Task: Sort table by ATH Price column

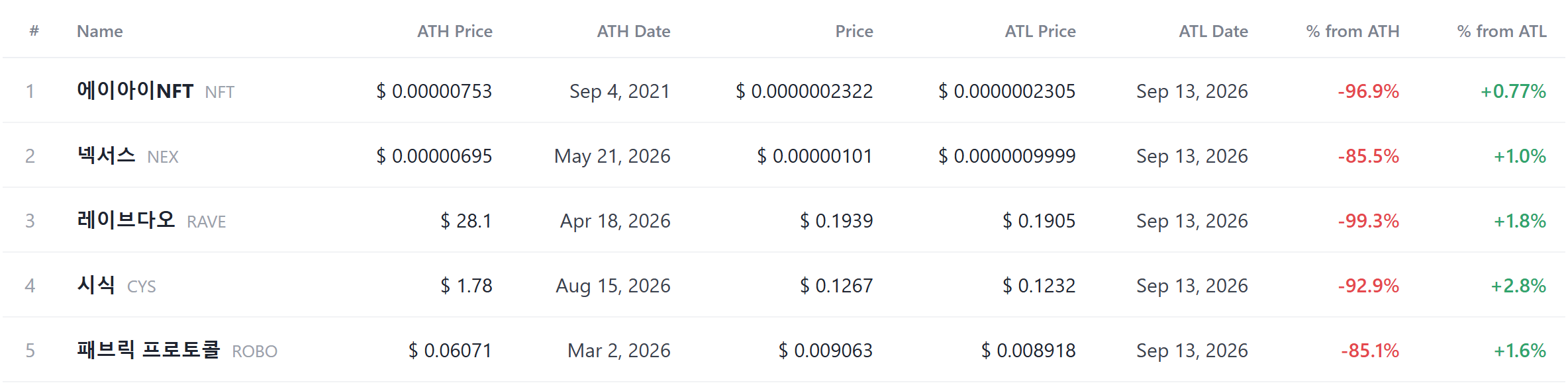Action: [x=454, y=31]
